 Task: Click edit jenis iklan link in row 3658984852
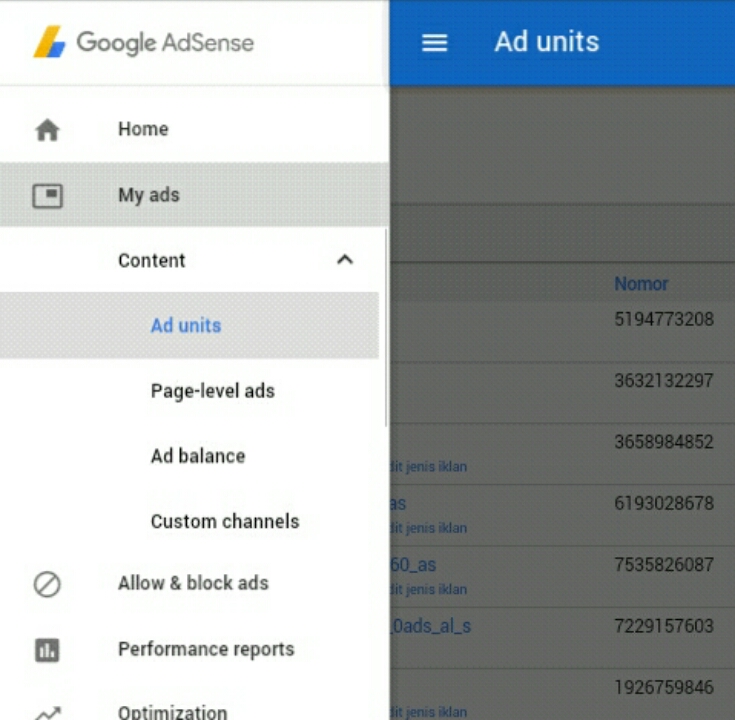[x=428, y=466]
